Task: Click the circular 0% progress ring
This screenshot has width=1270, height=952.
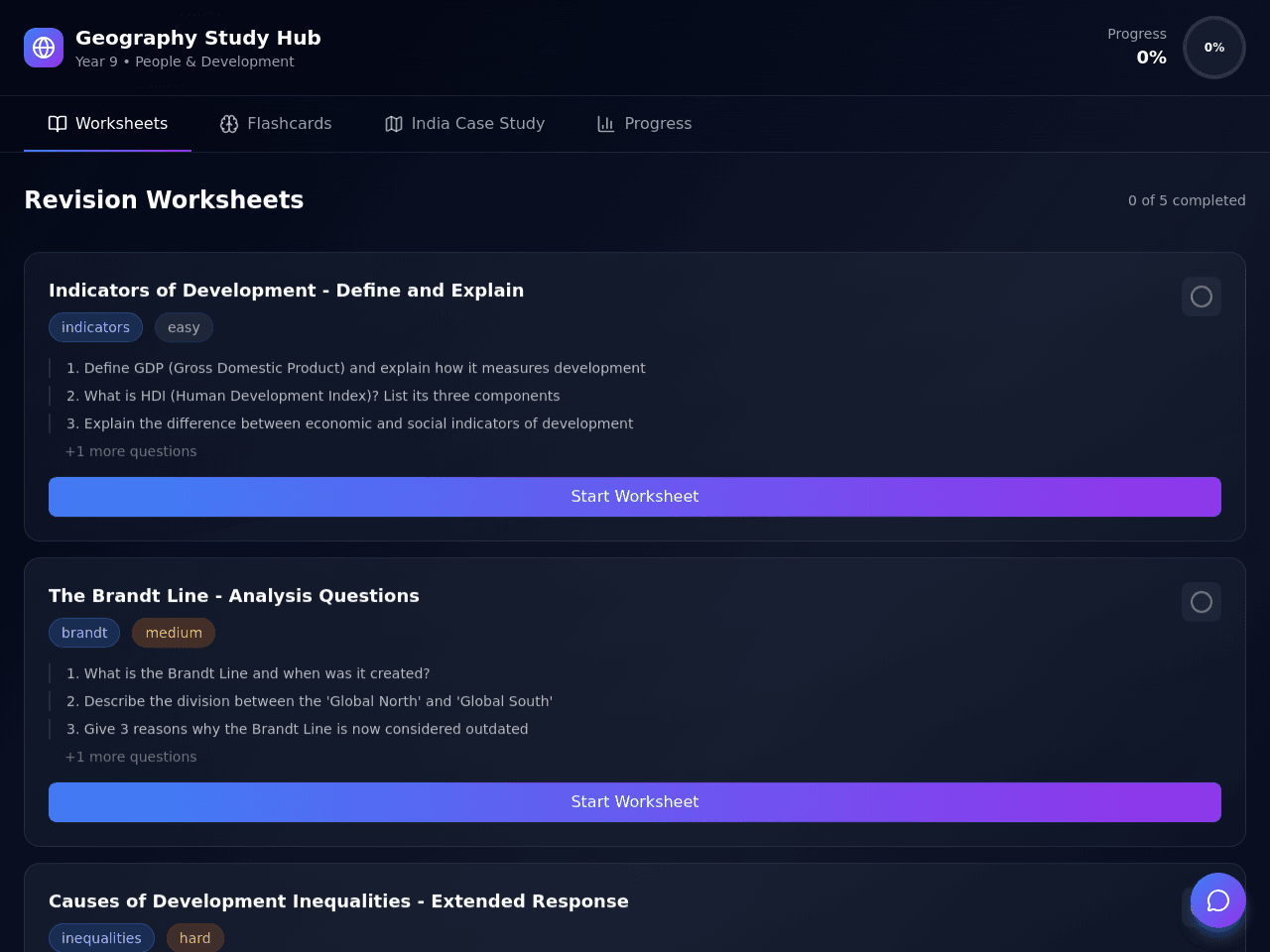Action: click(1214, 48)
